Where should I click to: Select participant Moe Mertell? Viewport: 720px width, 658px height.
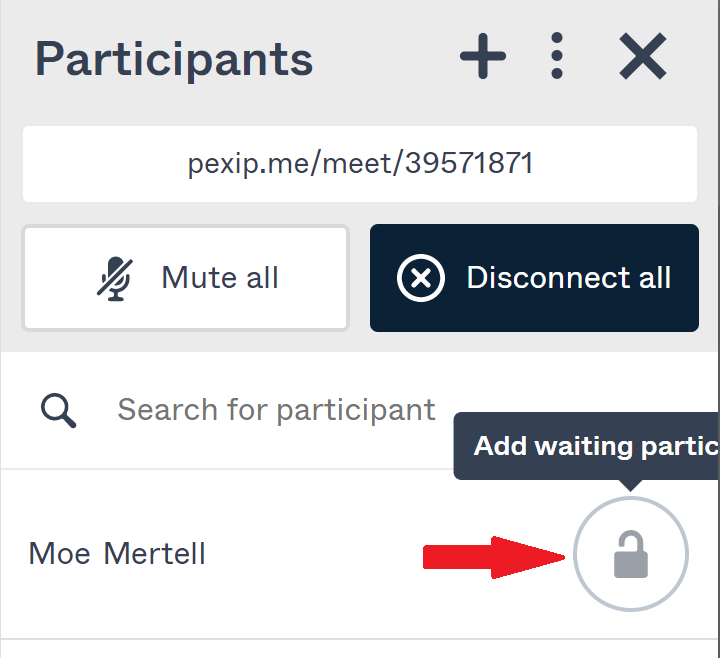click(117, 553)
